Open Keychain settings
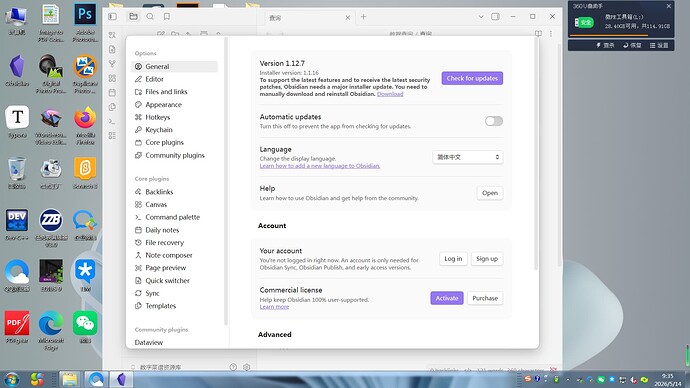 click(174, 130)
